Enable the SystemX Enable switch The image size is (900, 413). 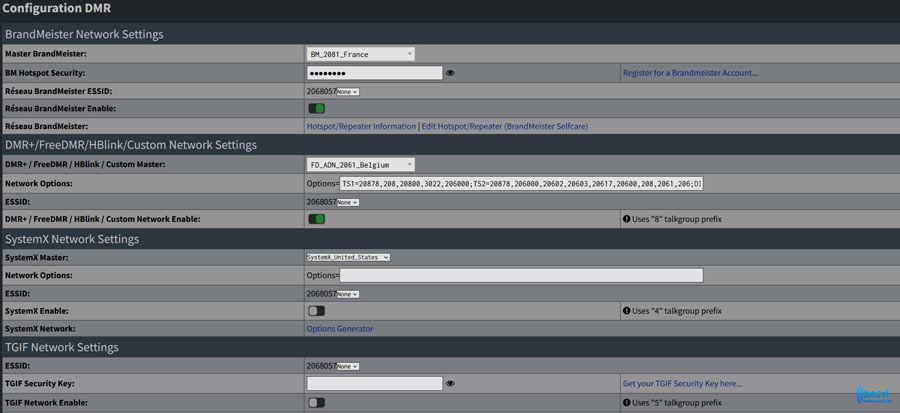(x=316, y=311)
